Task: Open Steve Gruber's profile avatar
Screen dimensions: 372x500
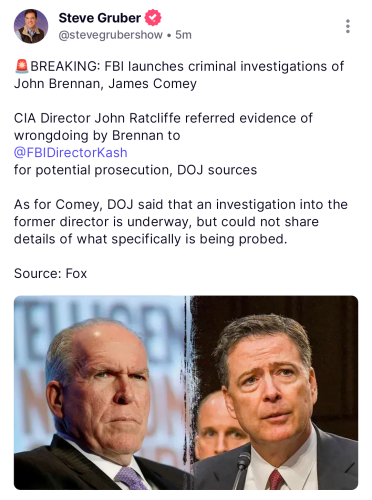Action: pyautogui.click(x=31, y=26)
